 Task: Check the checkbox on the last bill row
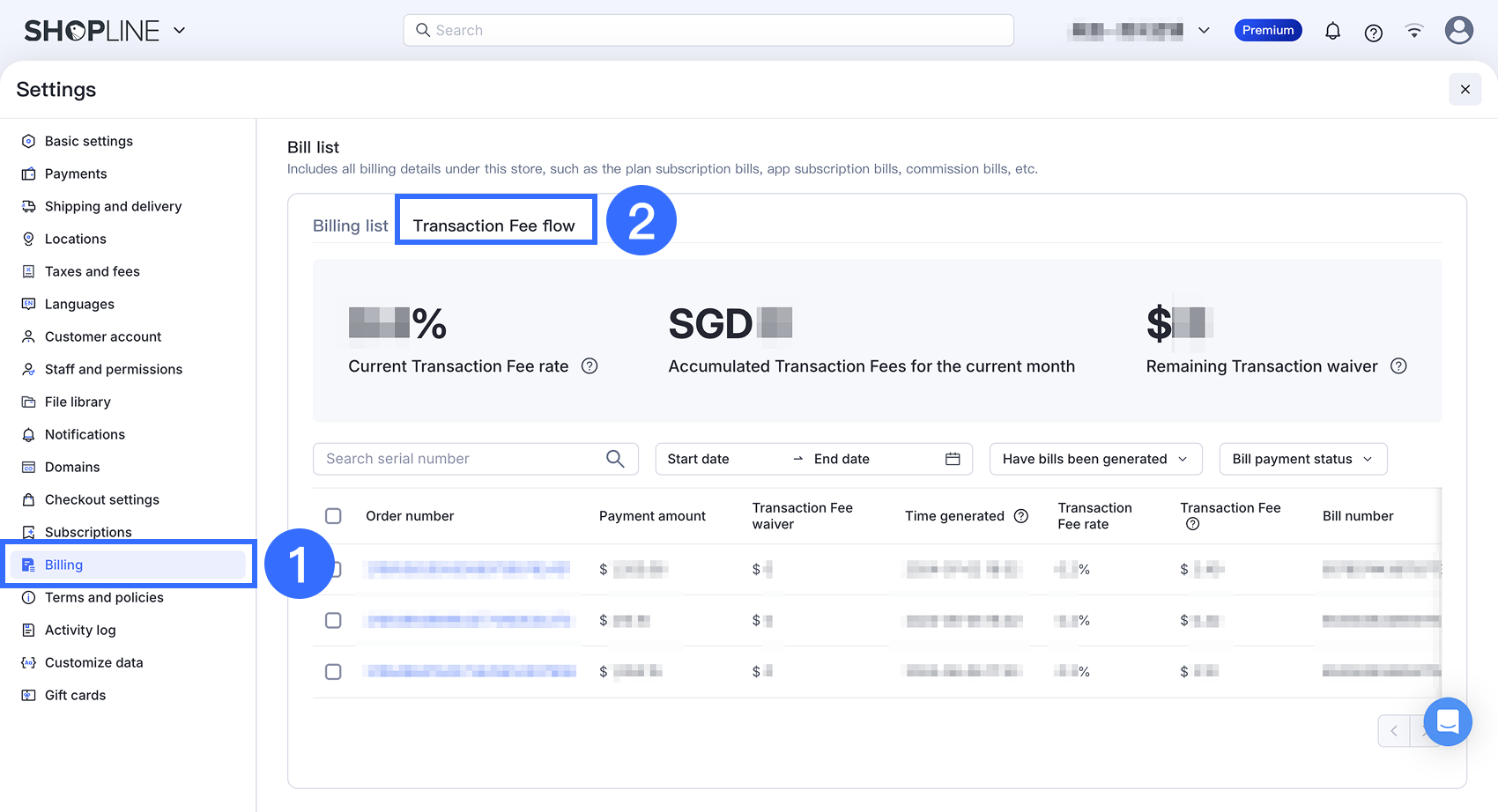333,671
